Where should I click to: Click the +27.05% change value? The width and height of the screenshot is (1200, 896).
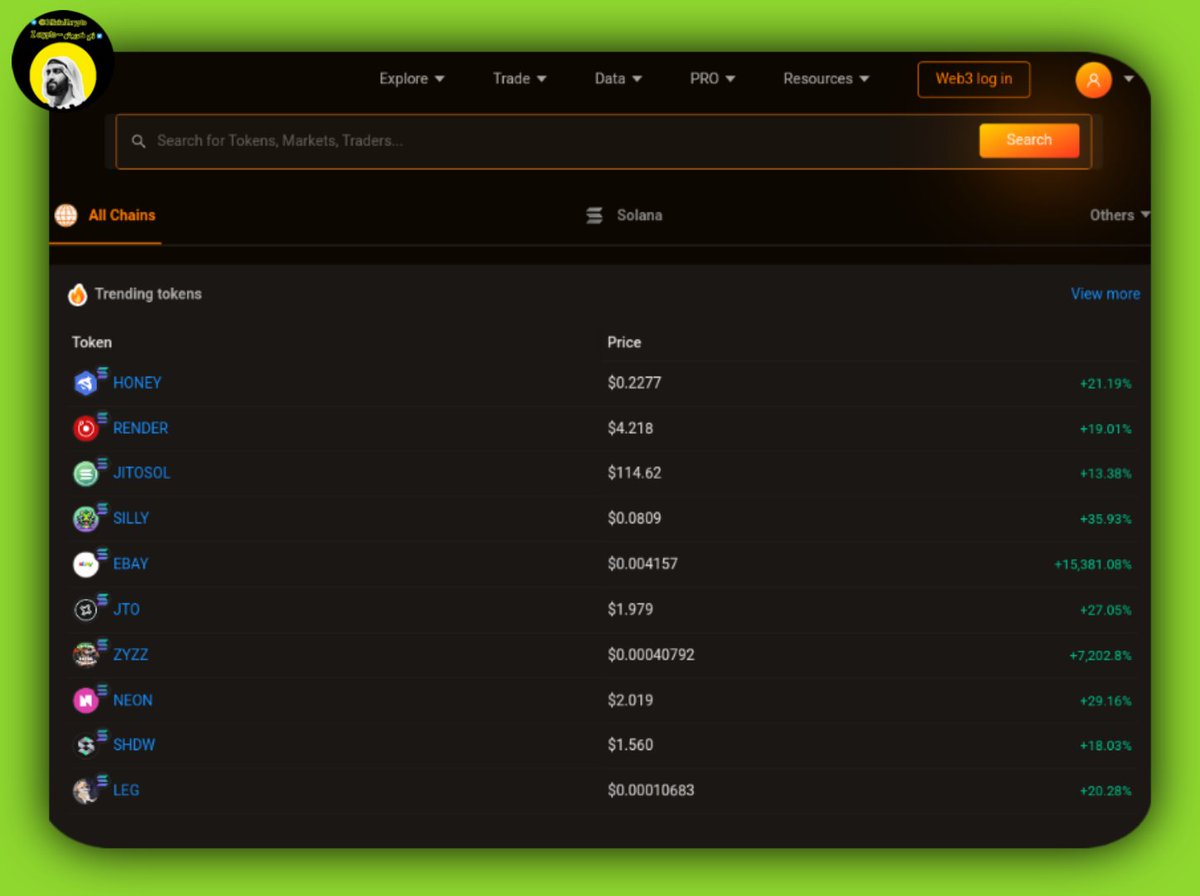coord(1106,610)
